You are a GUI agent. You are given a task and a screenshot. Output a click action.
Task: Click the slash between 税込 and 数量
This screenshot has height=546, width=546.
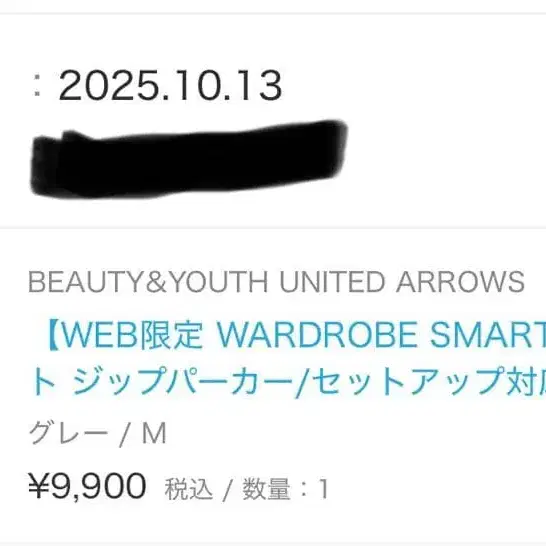227,490
